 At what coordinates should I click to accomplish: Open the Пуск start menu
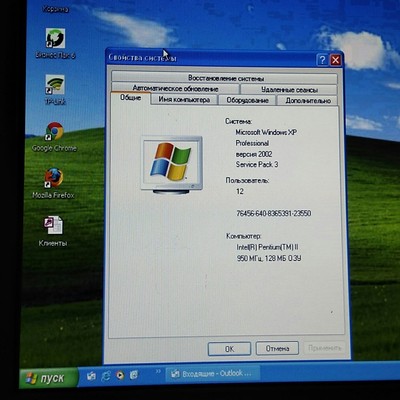pyautogui.click(x=48, y=378)
